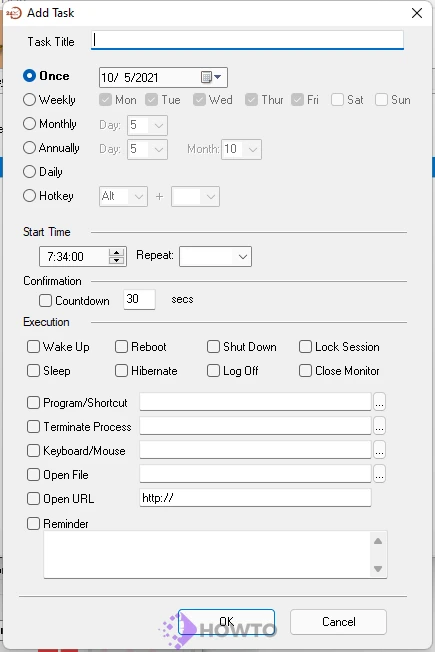This screenshot has height=652, width=435.
Task: Click the browse button next to Terminate Process
Action: (379, 426)
